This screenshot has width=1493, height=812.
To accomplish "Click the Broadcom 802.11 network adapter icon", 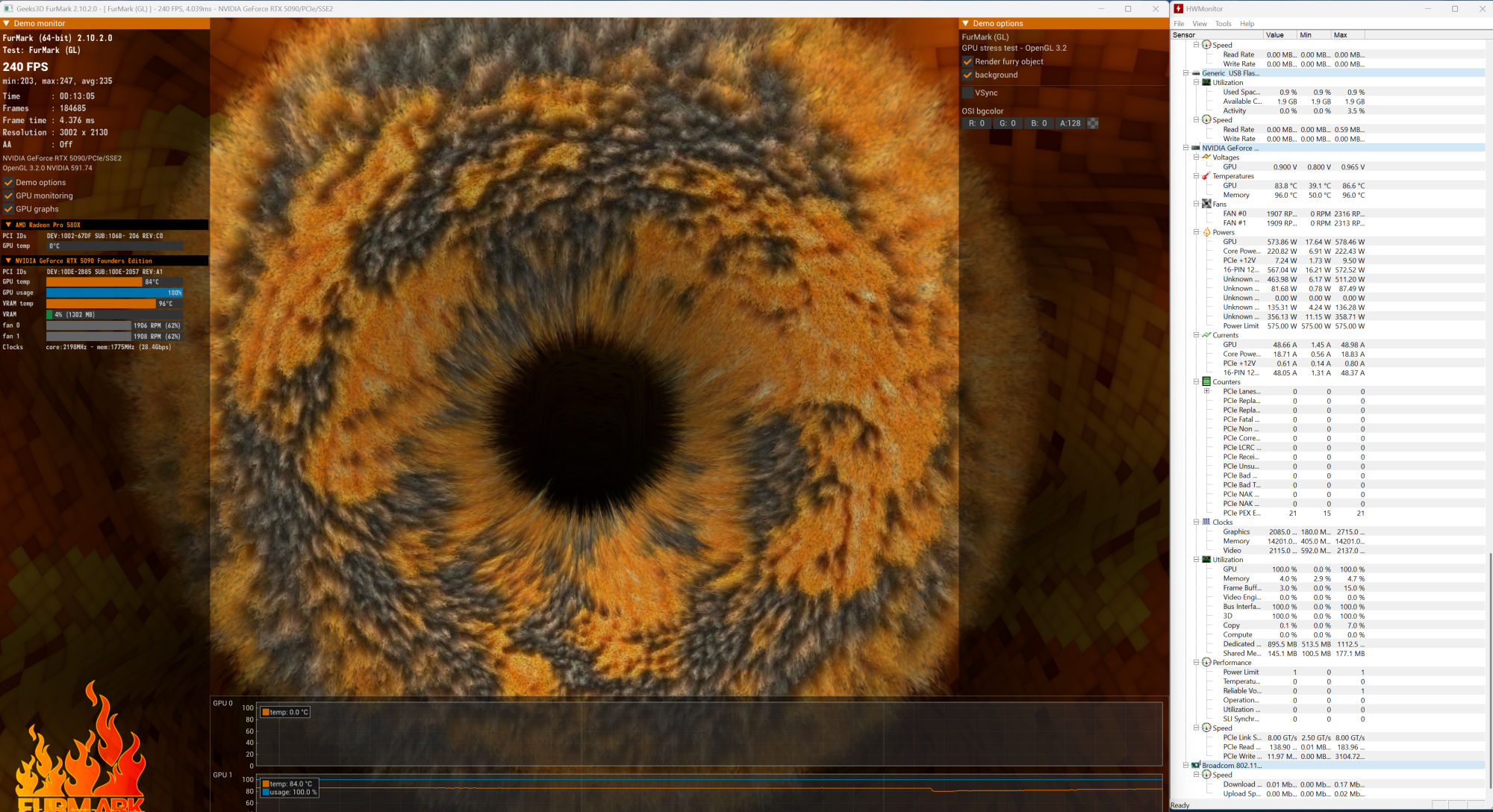I will tap(1196, 765).
